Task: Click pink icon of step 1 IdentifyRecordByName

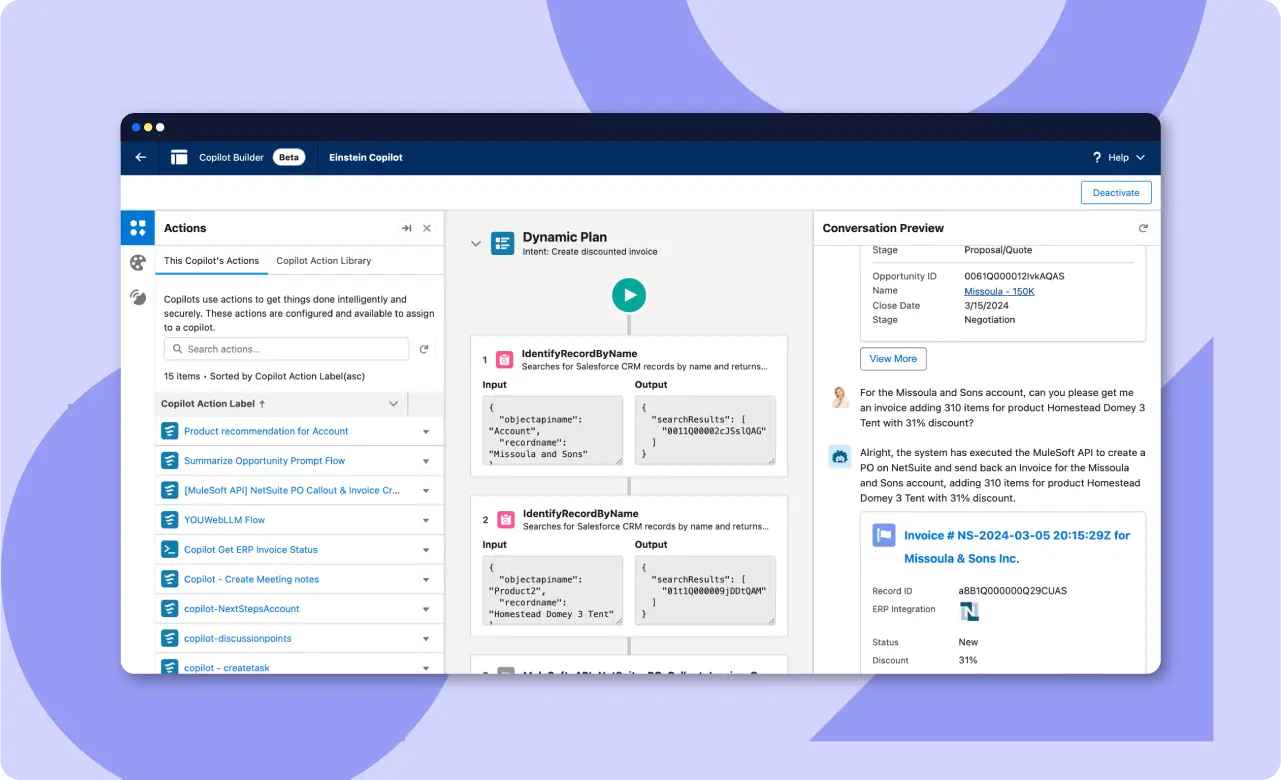Action: pos(505,360)
